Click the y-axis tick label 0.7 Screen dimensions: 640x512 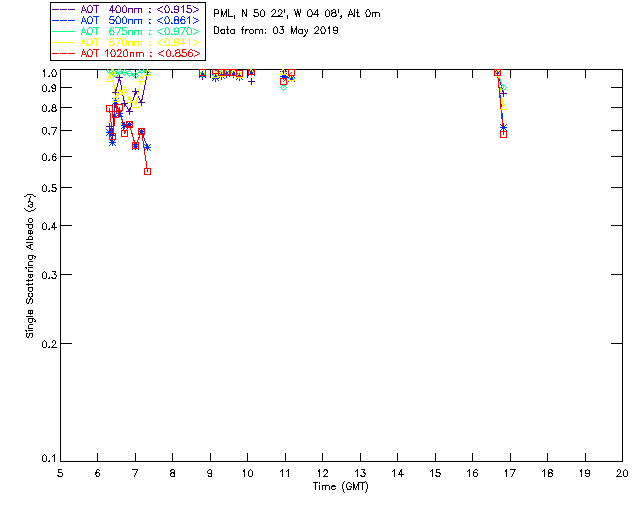coord(49,131)
